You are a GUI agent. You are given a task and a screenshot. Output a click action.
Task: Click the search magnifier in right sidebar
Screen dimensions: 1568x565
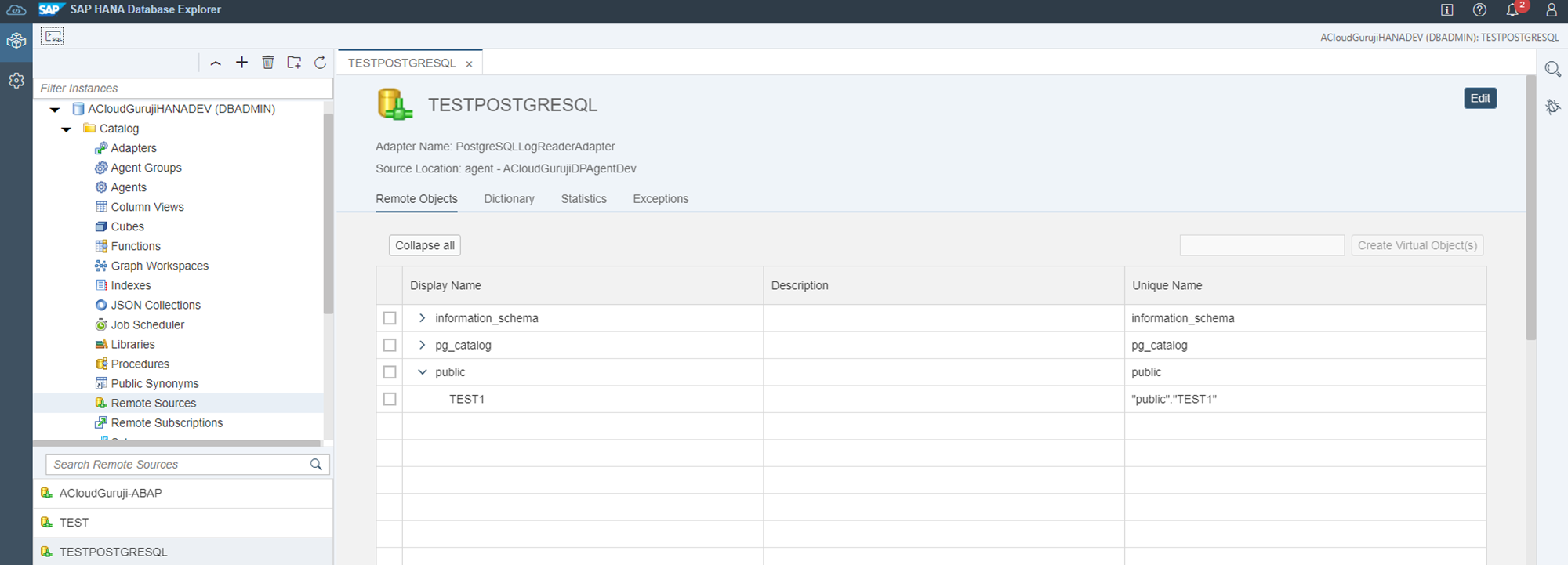(1552, 69)
